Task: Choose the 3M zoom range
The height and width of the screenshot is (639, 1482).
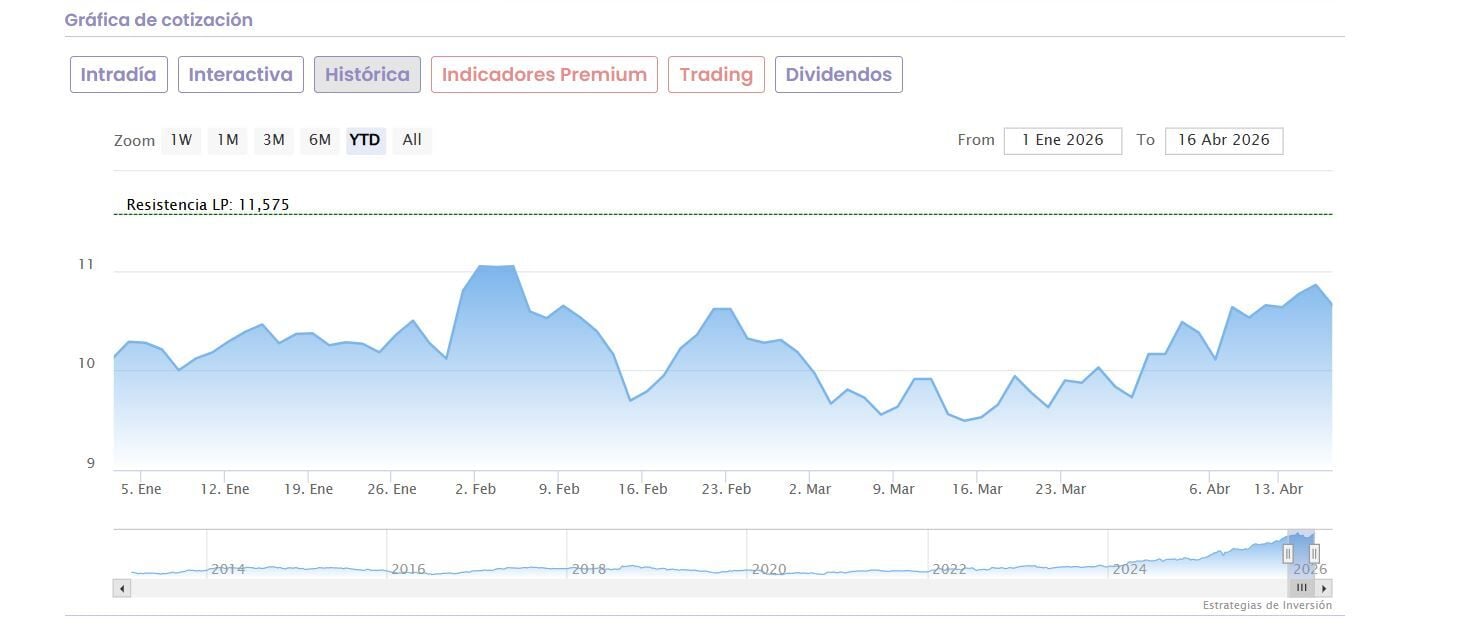Action: click(x=274, y=140)
